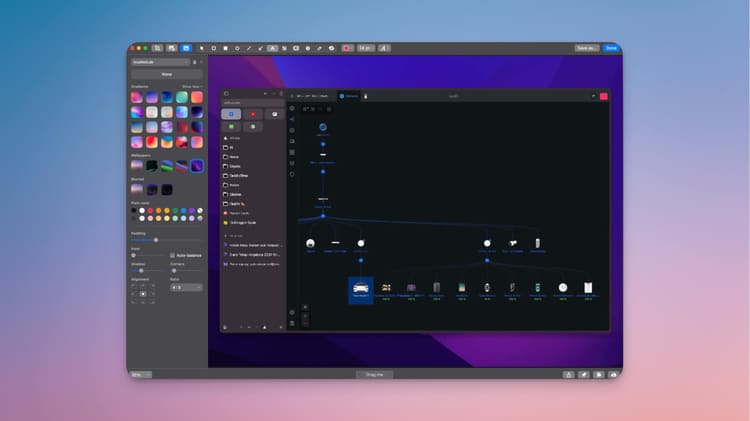Set alignment to the center cell

pos(143,294)
